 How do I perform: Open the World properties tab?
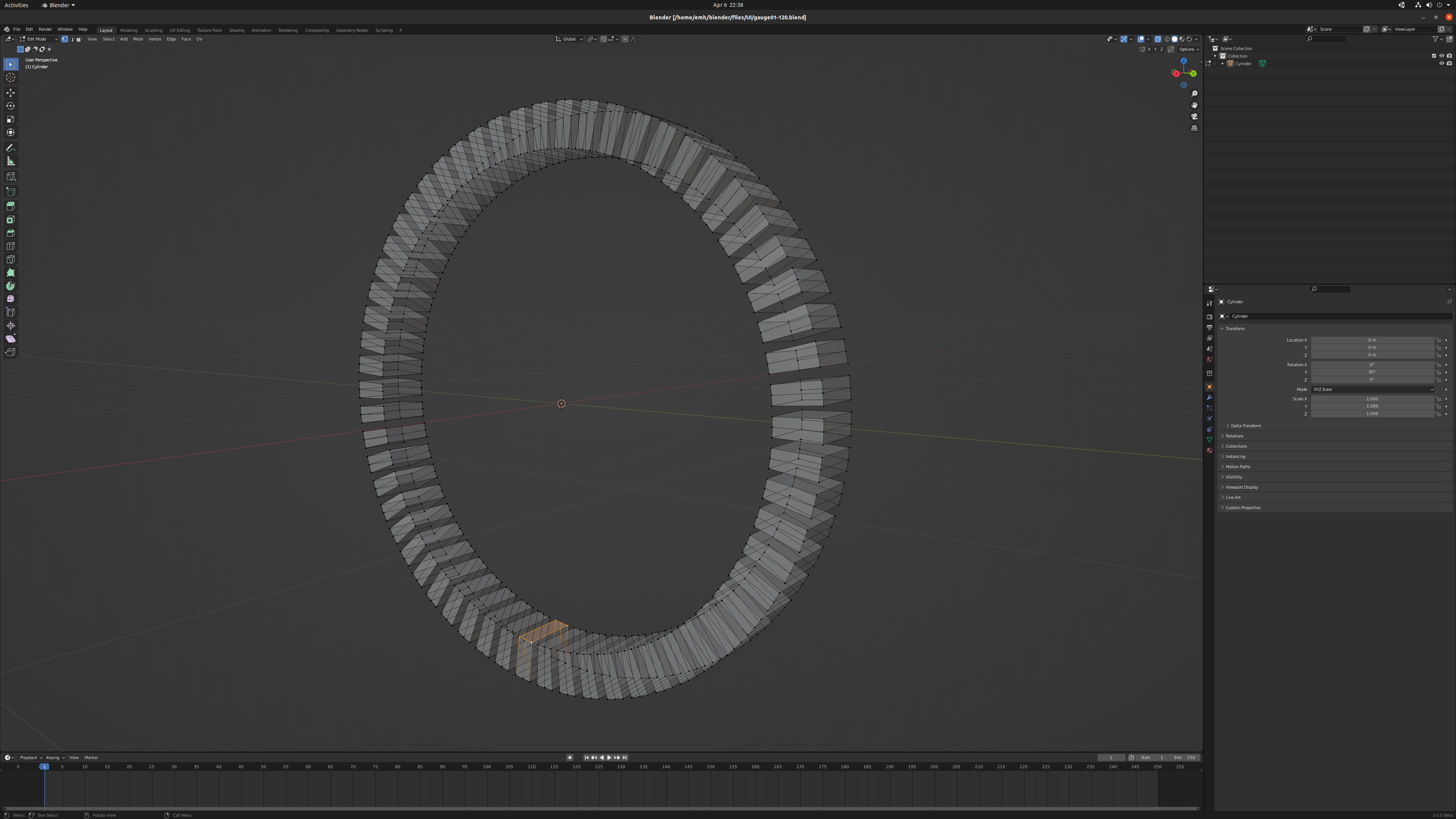[x=1209, y=359]
